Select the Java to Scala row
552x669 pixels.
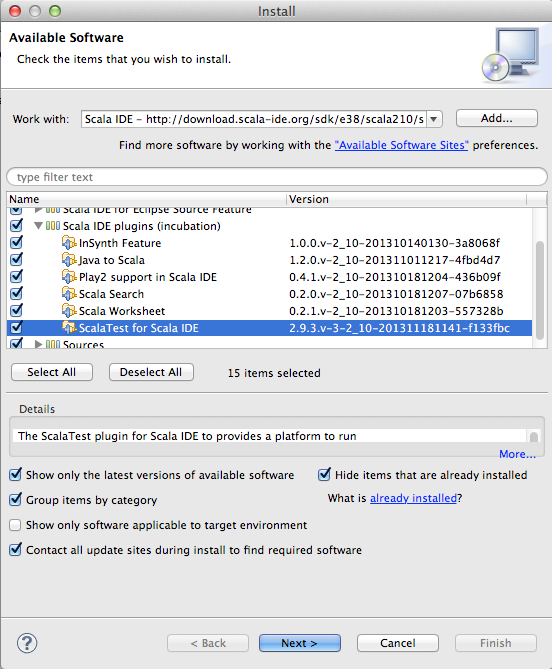[269, 260]
